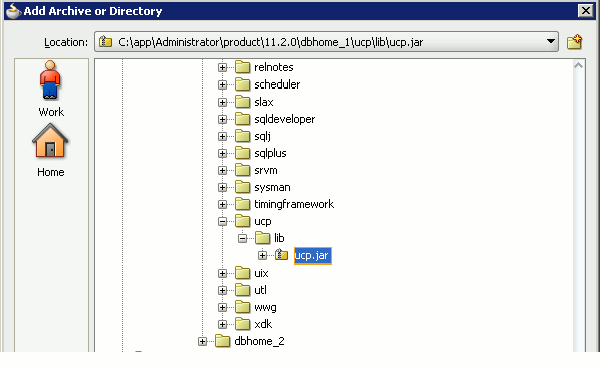Expand the srvm folder
Image resolution: width=600 pixels, height=370 pixels.
pyautogui.click(x=222, y=171)
